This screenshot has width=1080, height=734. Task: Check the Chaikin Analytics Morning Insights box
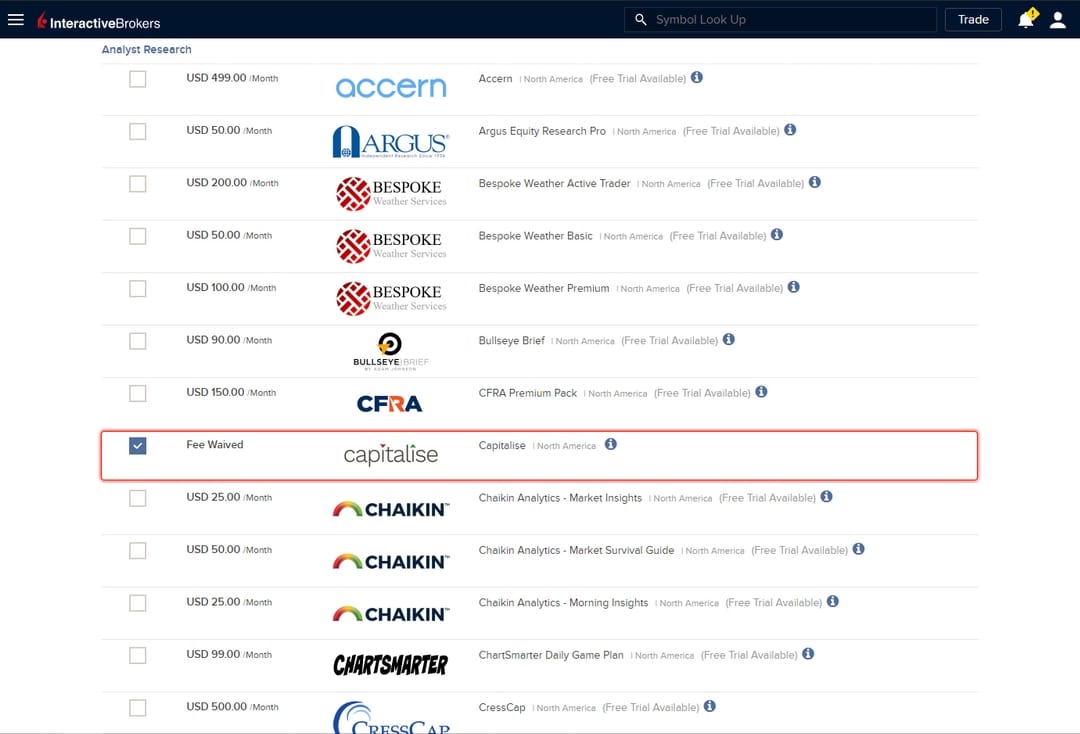click(138, 603)
